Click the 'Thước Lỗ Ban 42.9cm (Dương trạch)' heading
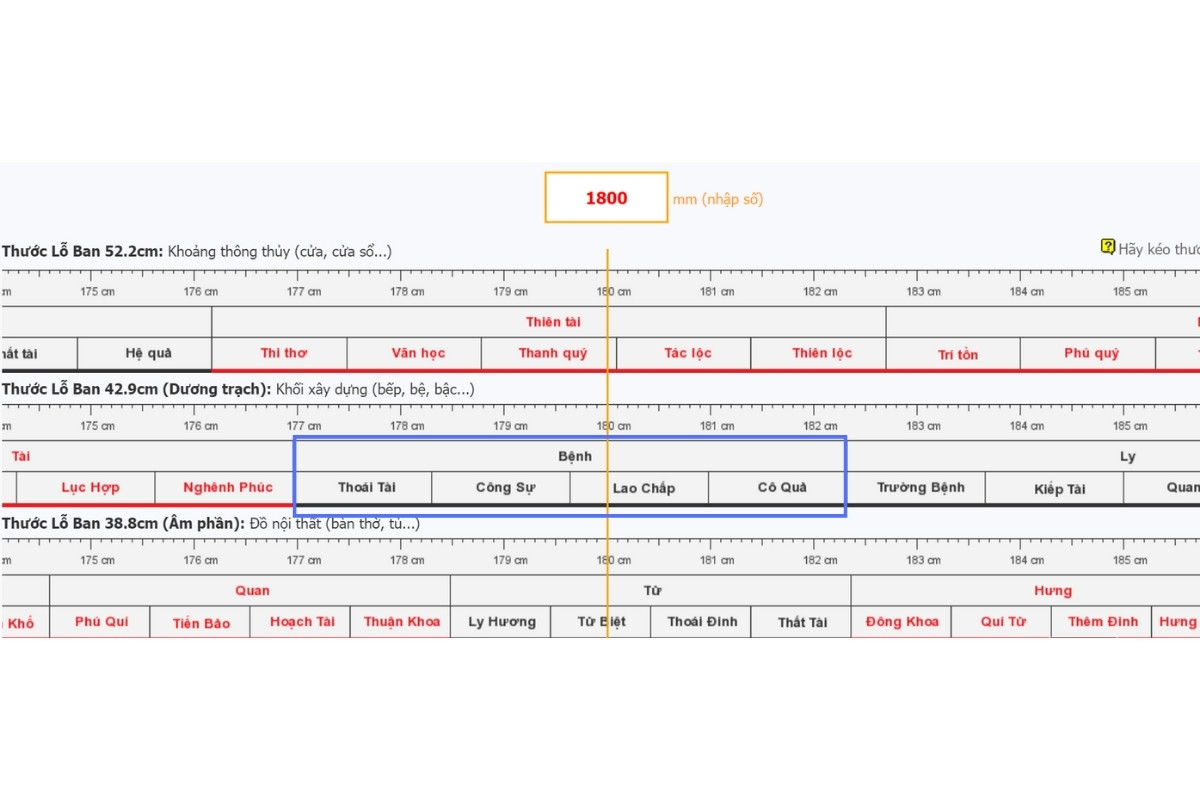 [135, 388]
